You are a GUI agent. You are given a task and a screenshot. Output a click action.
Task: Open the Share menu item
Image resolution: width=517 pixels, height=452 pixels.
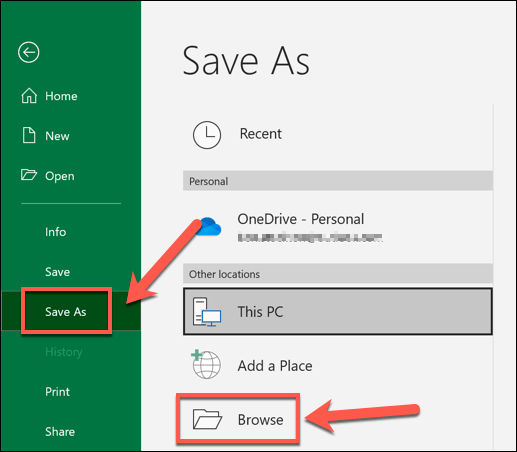pyautogui.click(x=60, y=432)
